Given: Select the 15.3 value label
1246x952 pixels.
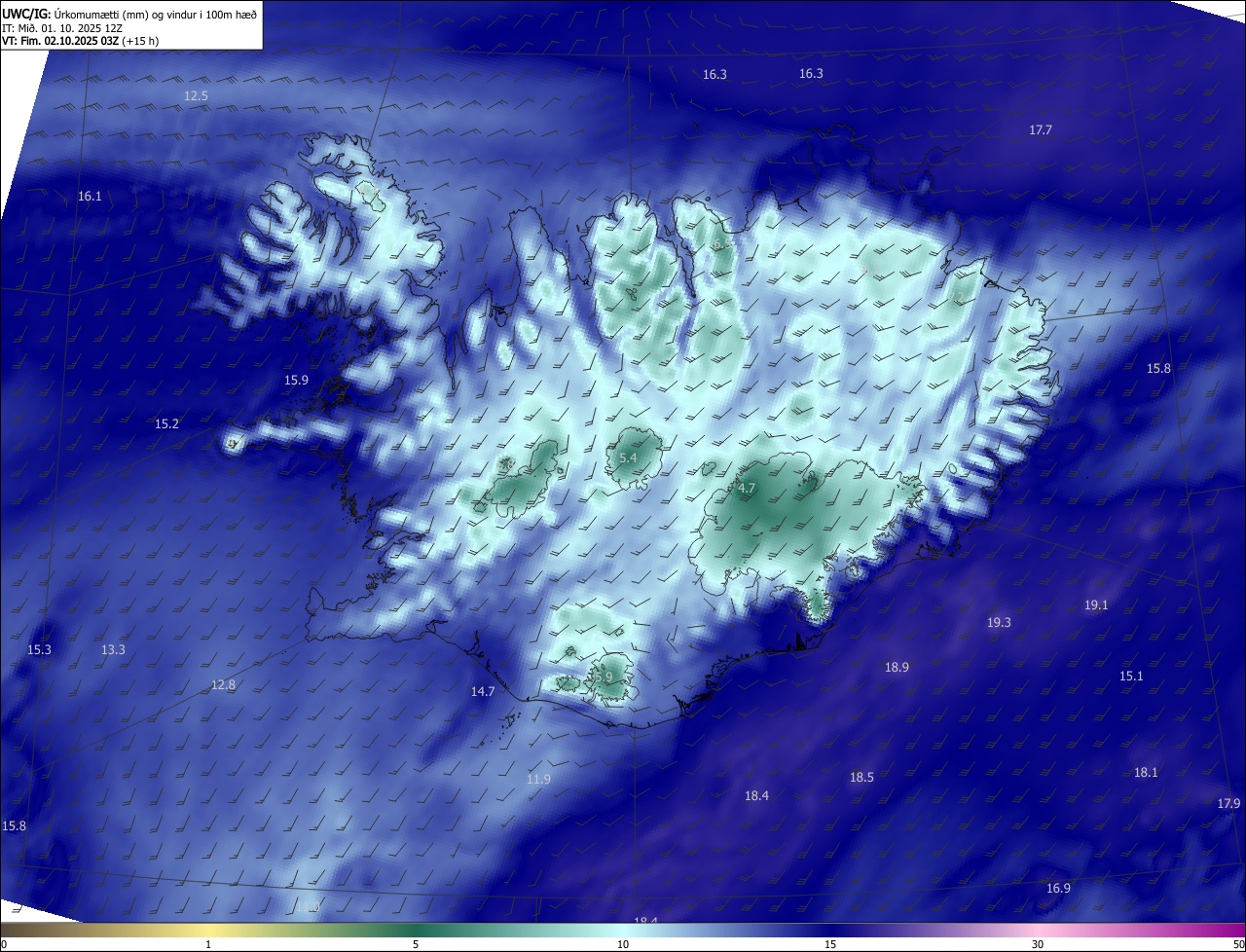Looking at the screenshot, I should 39,650.
